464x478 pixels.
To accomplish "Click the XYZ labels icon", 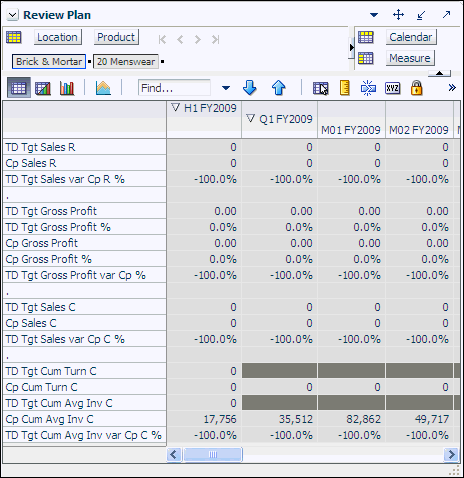I will pyautogui.click(x=392, y=88).
